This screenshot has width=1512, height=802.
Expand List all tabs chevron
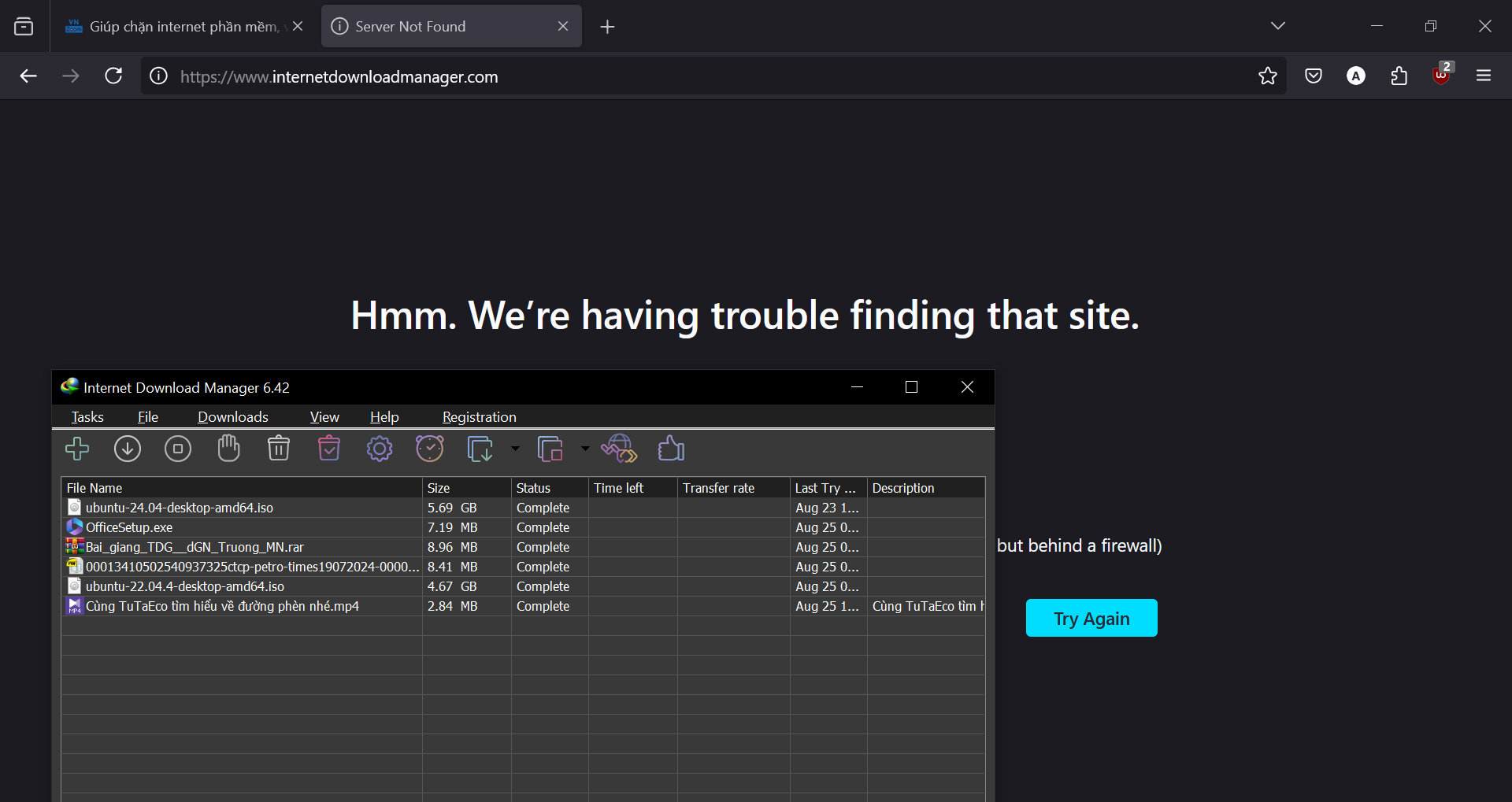1278,26
